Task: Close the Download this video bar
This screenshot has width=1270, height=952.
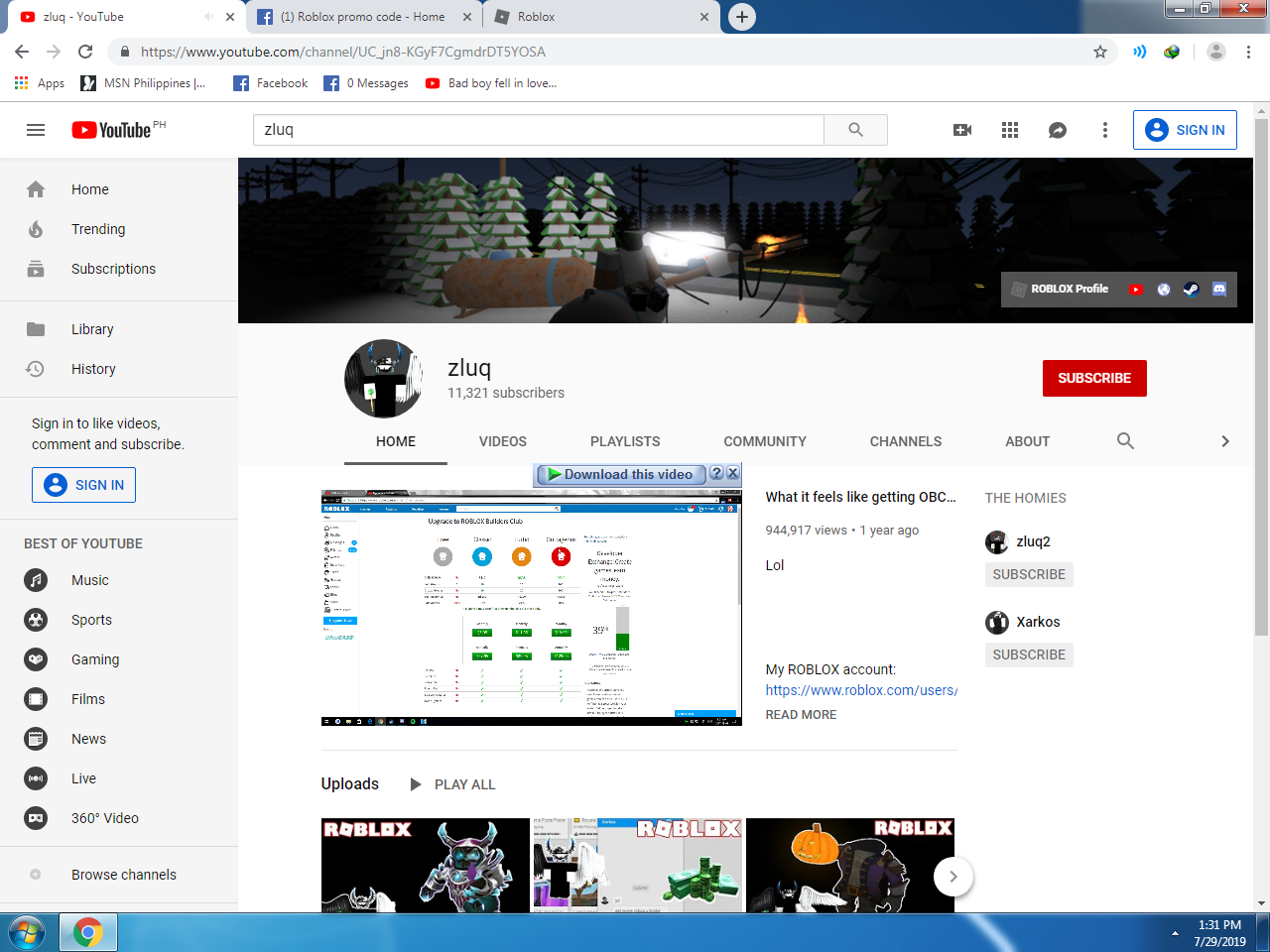Action: [732, 474]
